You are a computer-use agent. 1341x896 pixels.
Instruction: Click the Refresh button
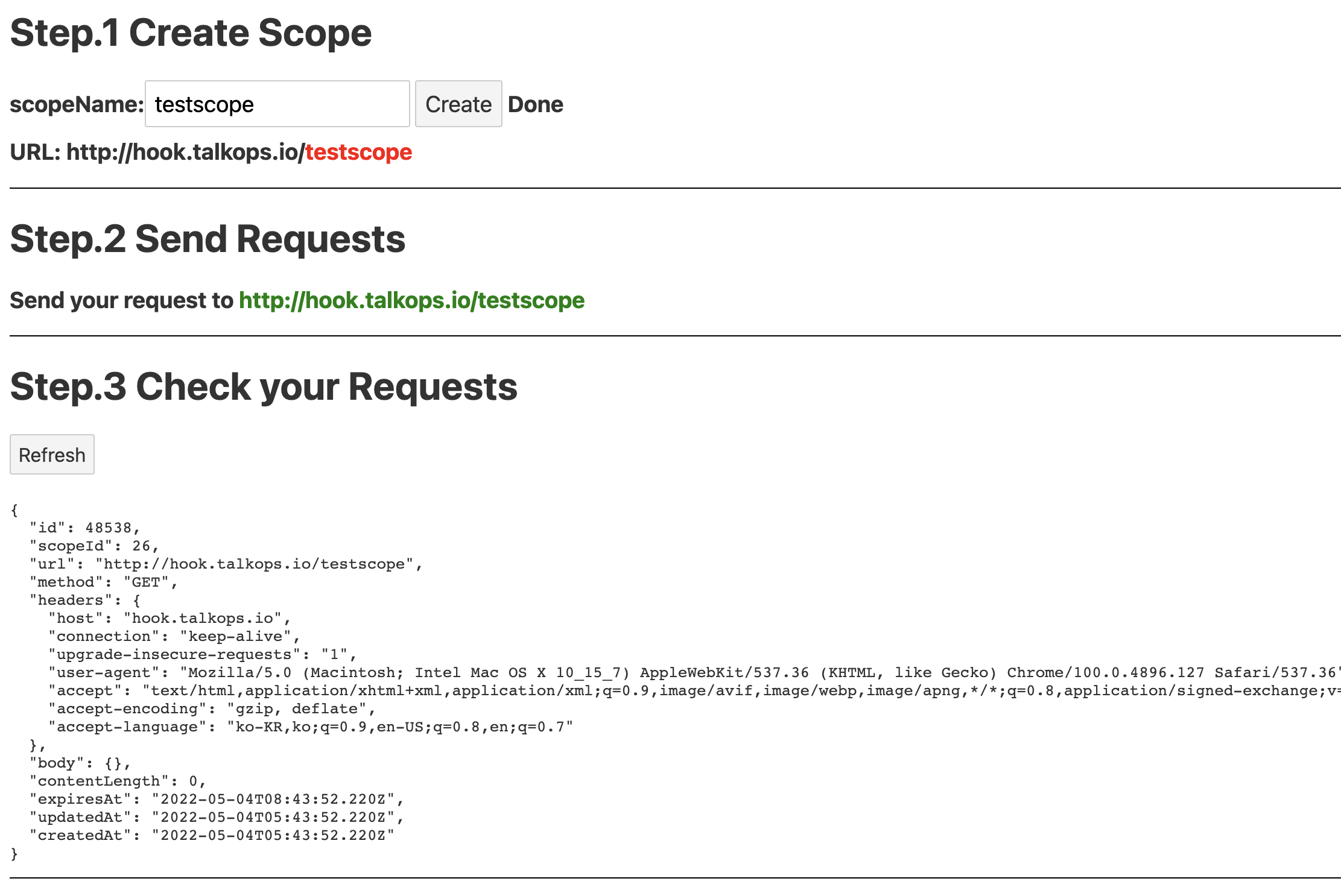(x=52, y=455)
